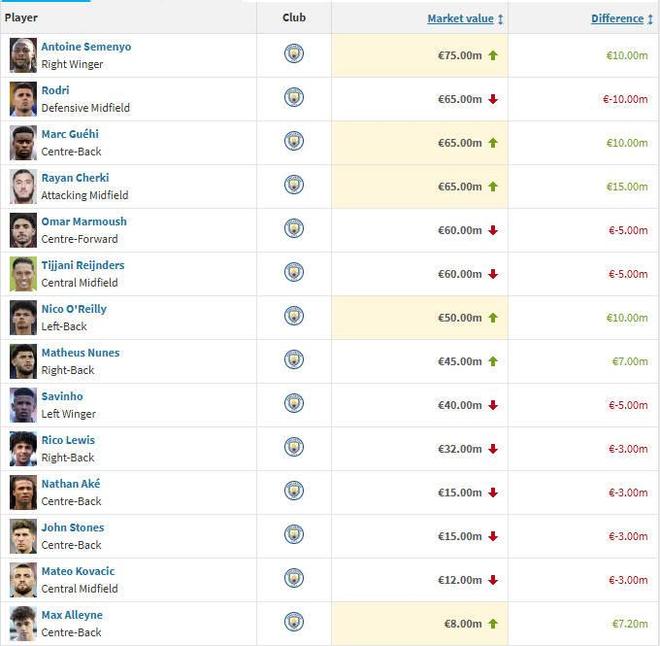
Task: Click club crest in Rayan Cherki row
Action: coord(294,185)
